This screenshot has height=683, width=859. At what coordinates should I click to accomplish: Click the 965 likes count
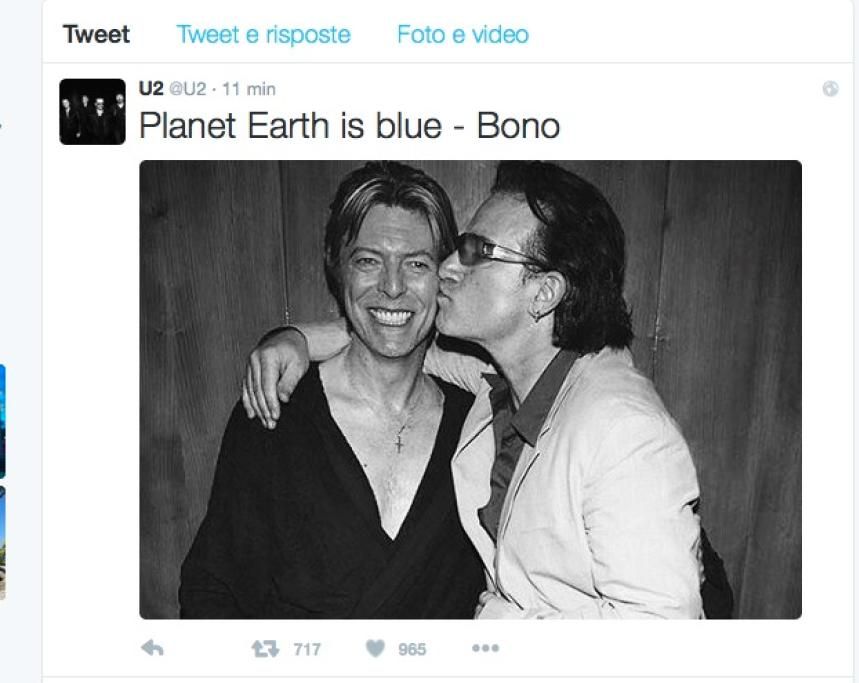click(x=412, y=650)
